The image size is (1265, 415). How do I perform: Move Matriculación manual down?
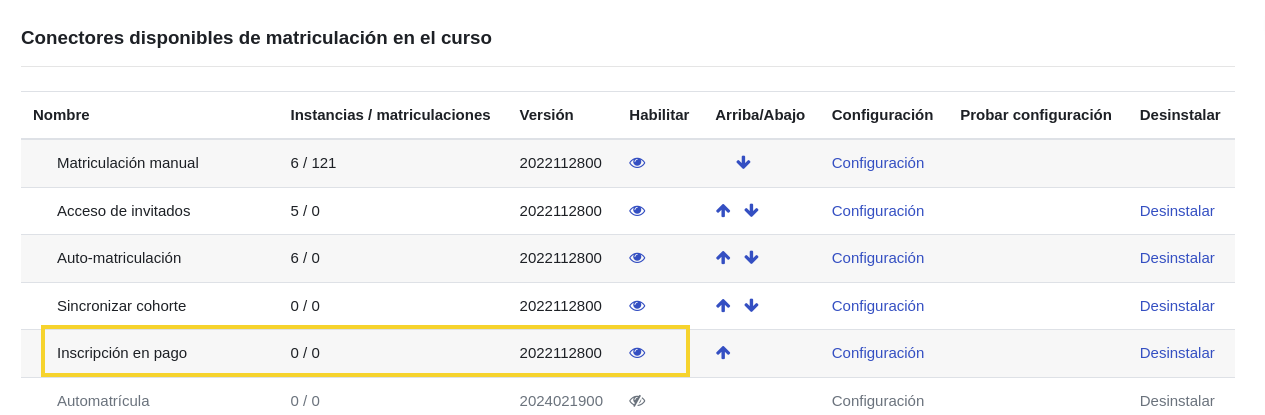(x=743, y=163)
